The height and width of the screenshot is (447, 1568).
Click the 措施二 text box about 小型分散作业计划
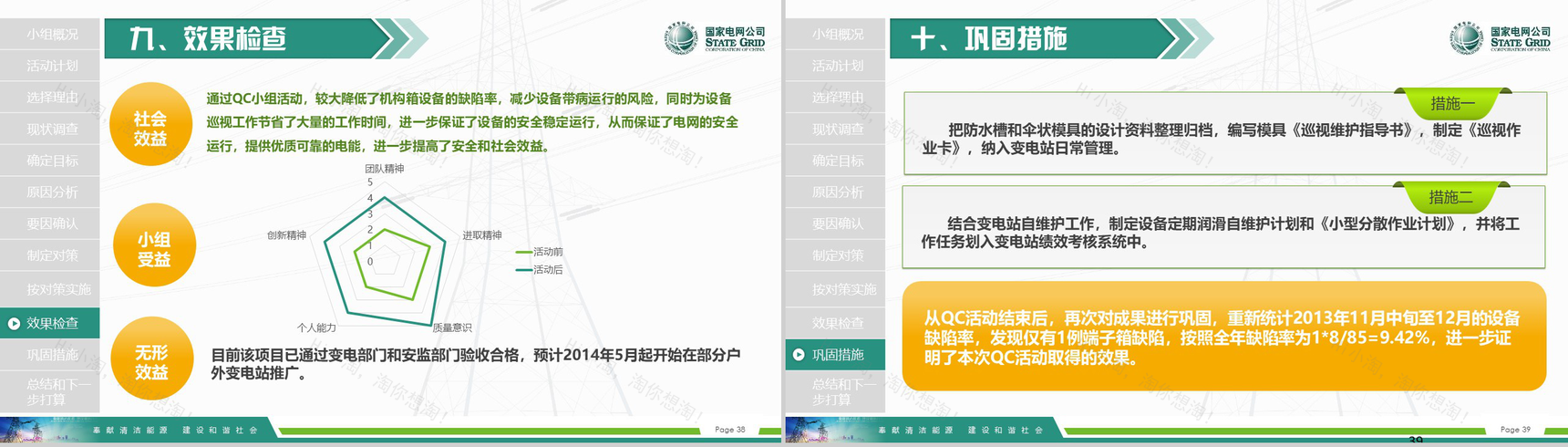(x=1223, y=227)
